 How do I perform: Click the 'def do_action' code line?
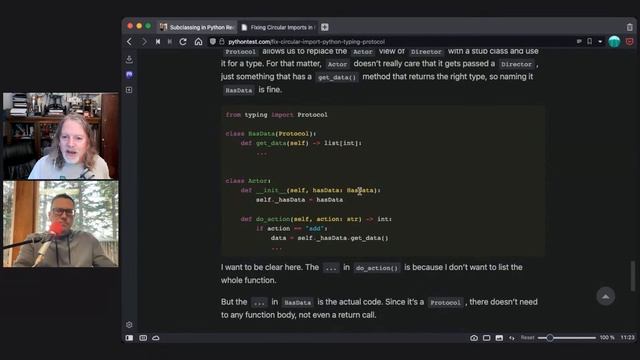pyautogui.click(x=316, y=219)
